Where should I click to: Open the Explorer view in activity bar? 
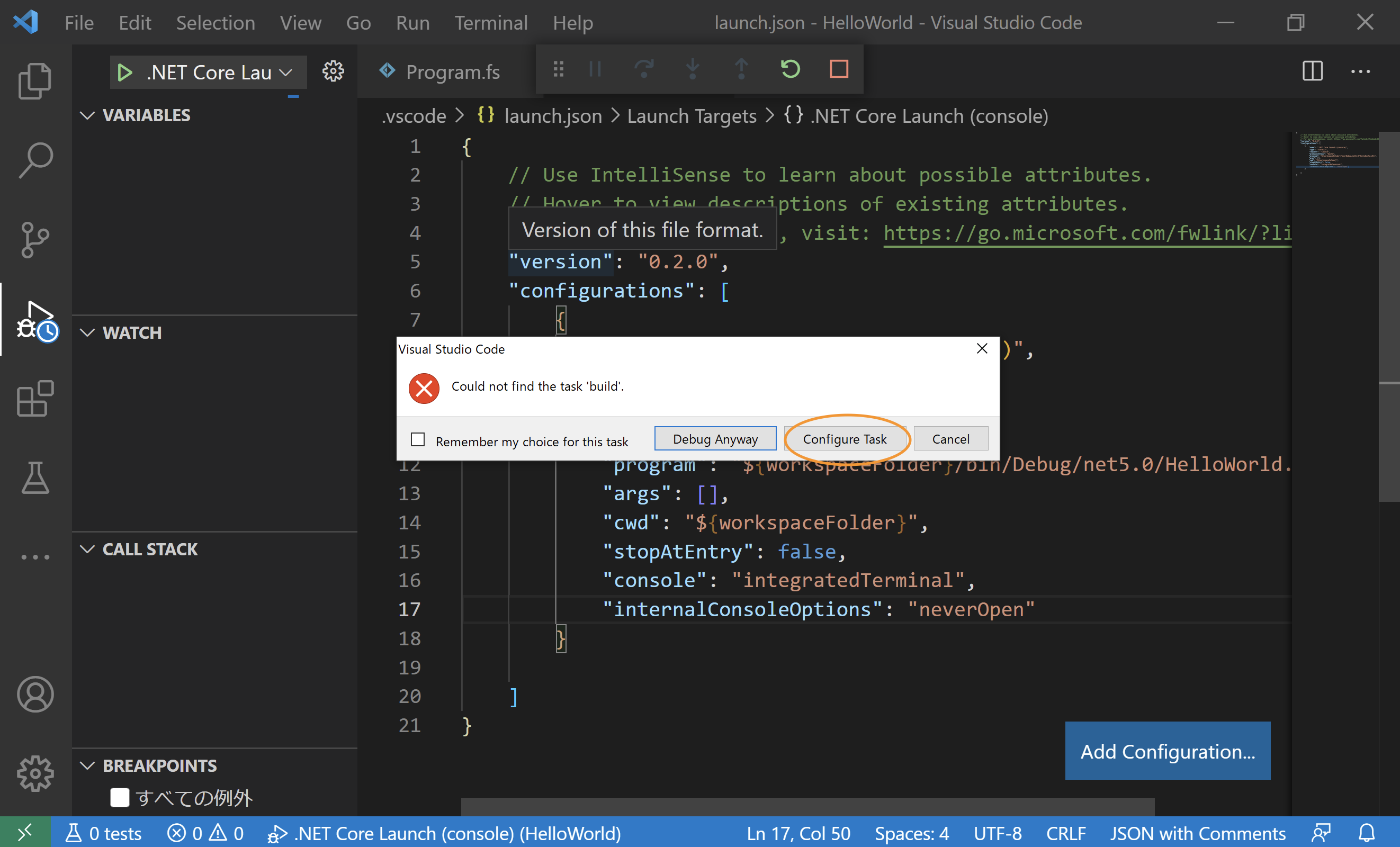point(35,80)
